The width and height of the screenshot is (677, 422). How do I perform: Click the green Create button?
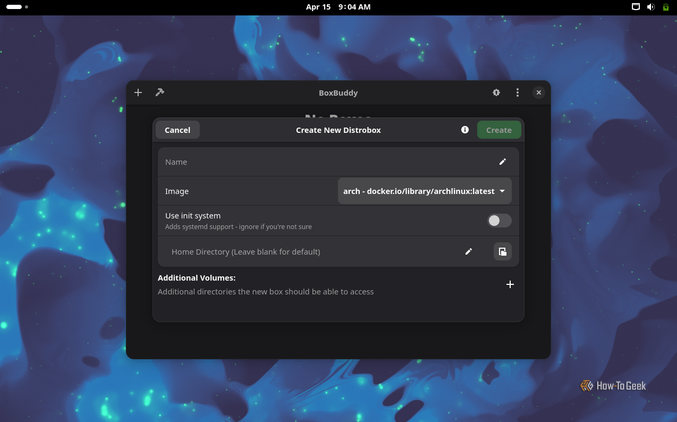pos(499,130)
